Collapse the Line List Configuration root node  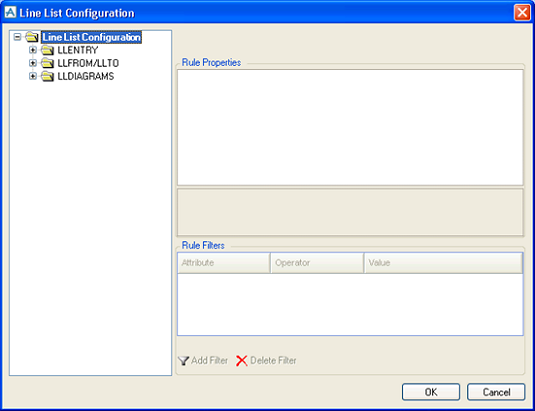pos(17,37)
